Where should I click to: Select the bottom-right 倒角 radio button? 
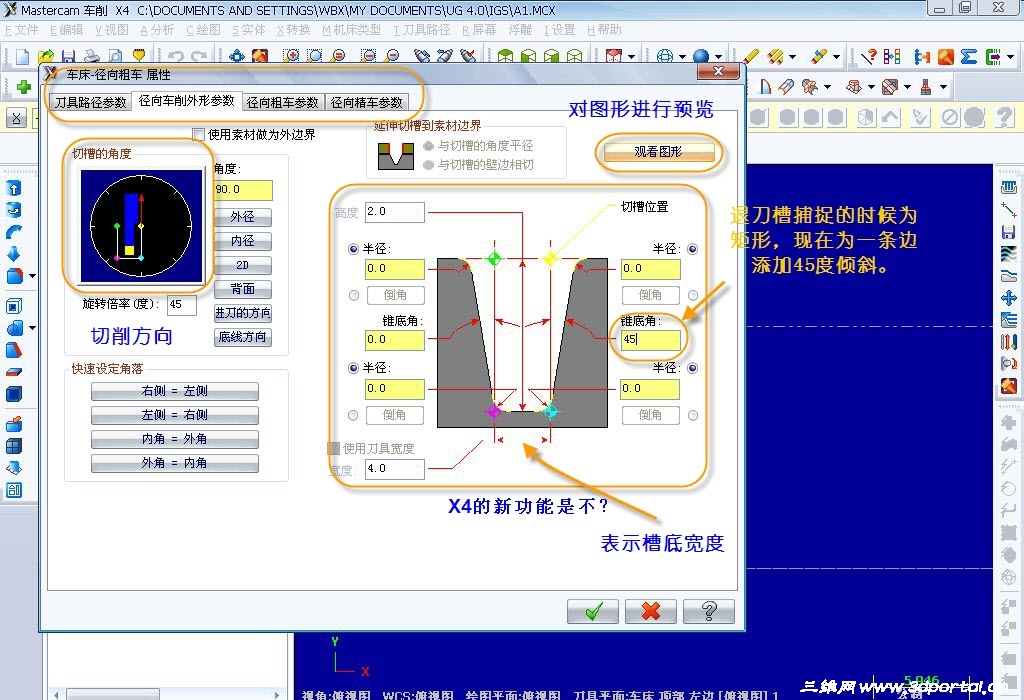[x=692, y=415]
